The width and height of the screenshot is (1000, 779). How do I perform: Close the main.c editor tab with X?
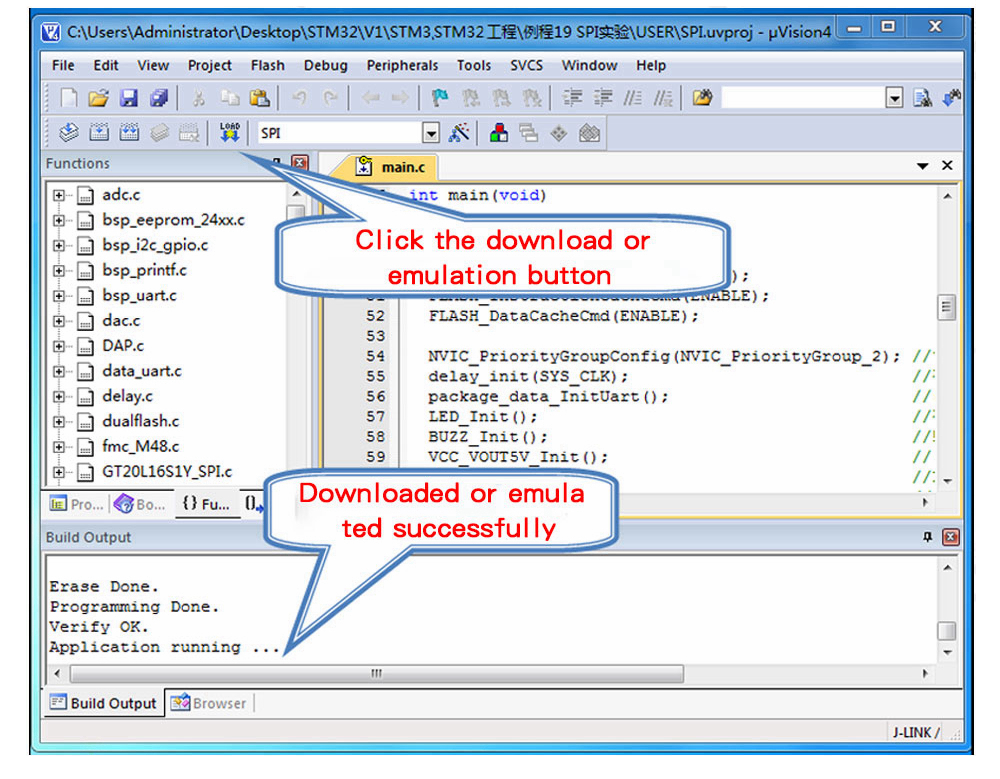point(948,166)
